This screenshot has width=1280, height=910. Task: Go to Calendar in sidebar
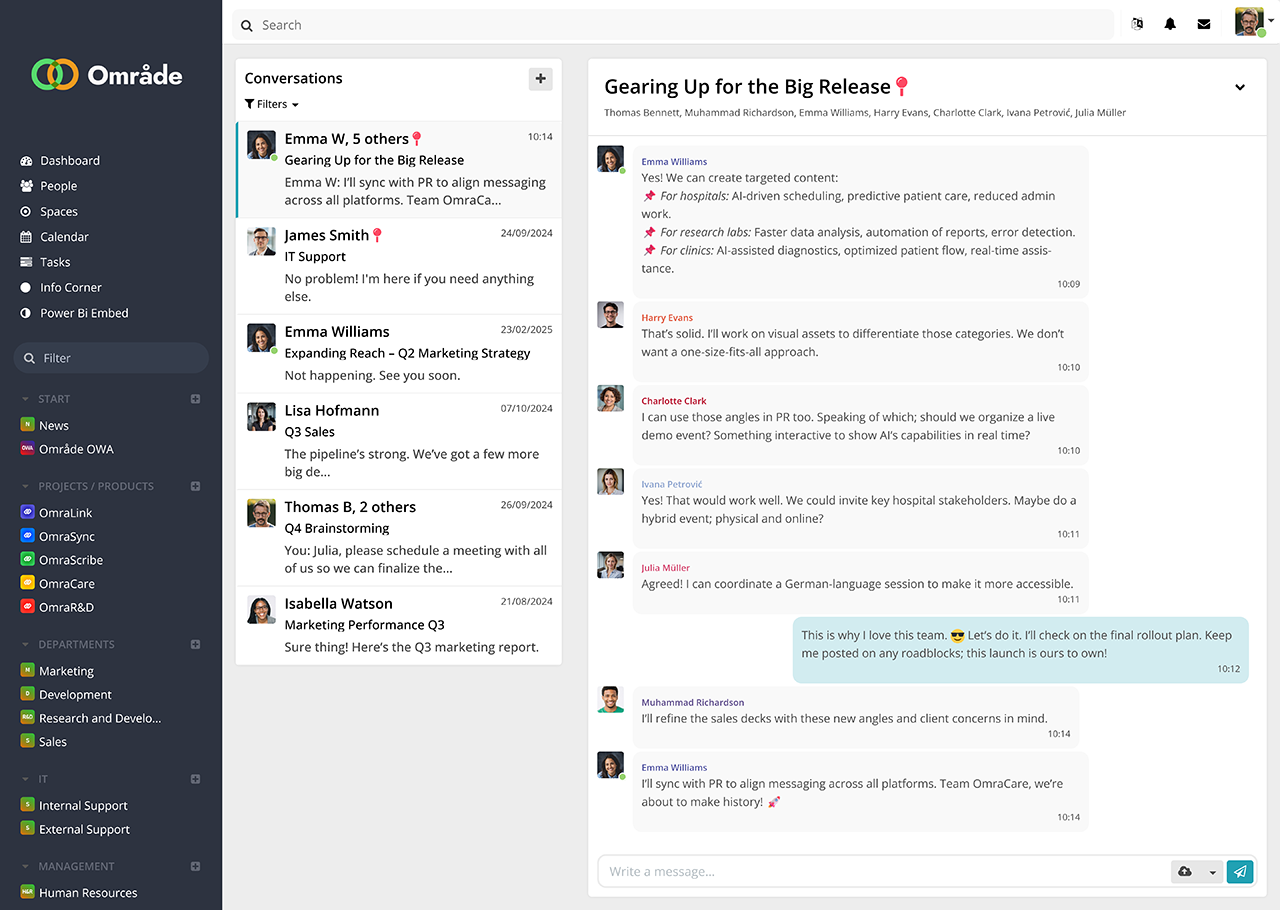(x=64, y=237)
